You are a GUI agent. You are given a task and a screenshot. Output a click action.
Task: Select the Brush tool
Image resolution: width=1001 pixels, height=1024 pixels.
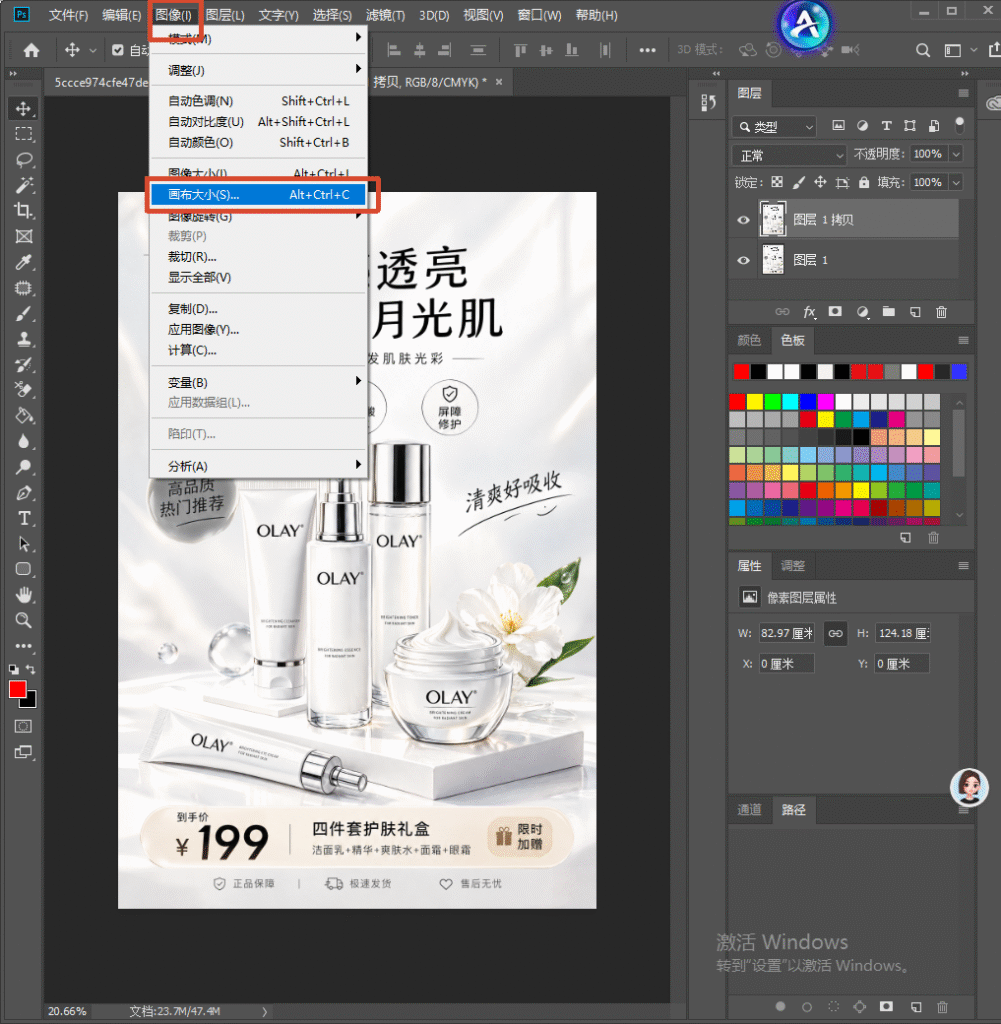point(24,313)
